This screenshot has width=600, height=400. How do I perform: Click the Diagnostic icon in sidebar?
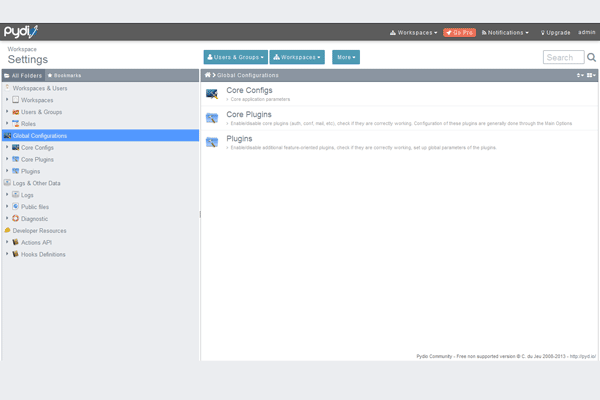coord(15,218)
